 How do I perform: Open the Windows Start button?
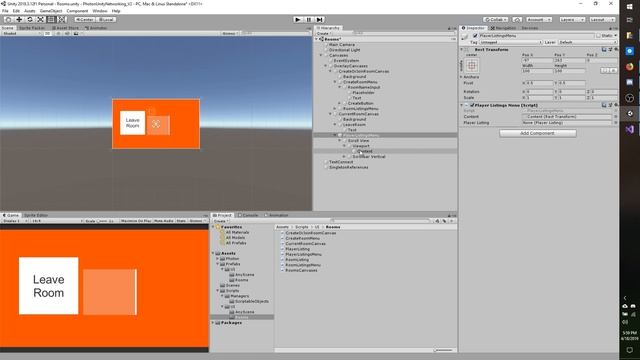pos(629,6)
